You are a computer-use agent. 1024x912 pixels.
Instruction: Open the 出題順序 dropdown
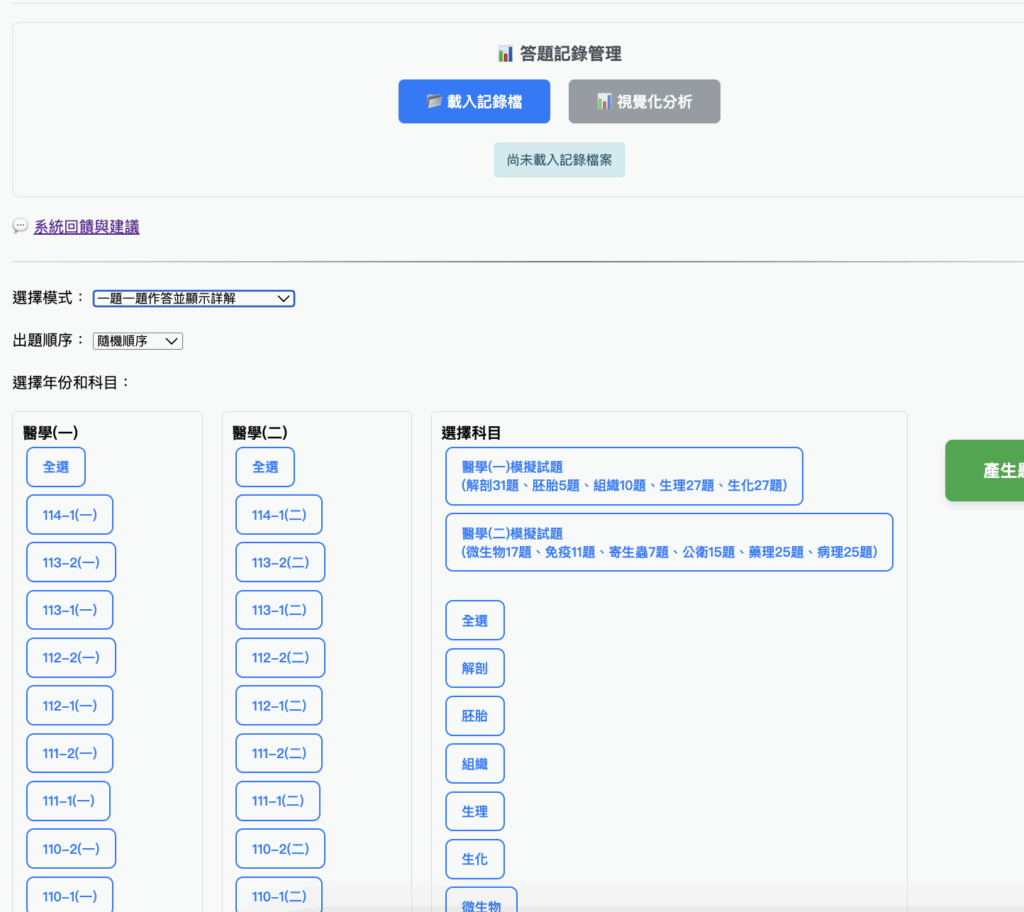tap(137, 341)
